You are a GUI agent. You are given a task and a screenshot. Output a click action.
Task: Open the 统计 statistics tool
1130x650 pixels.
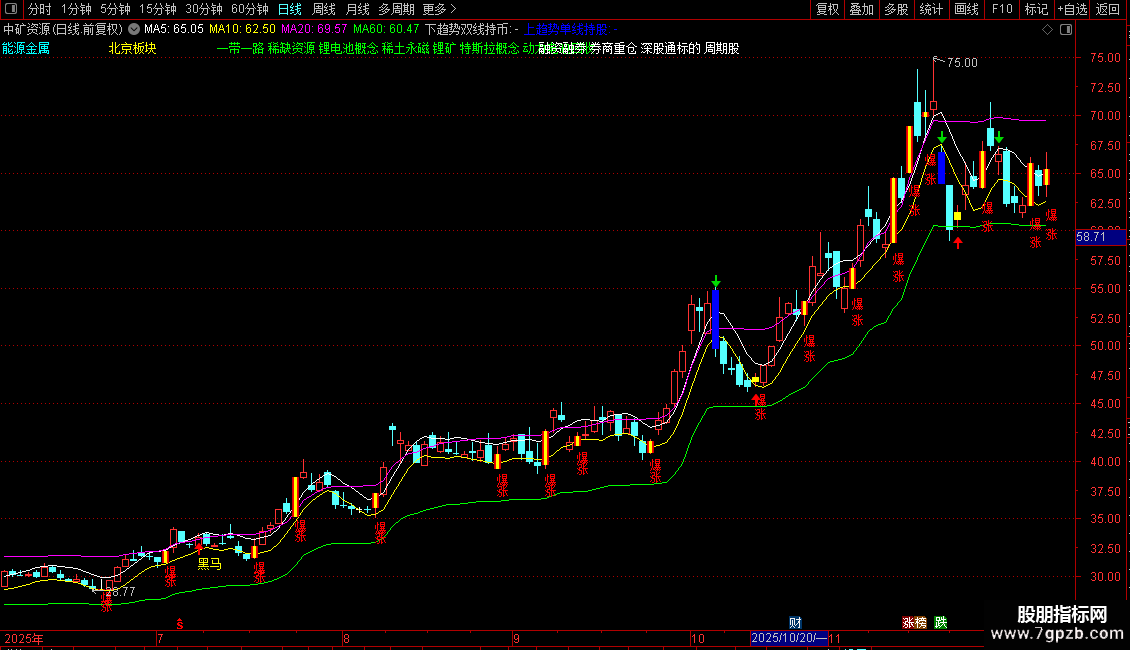[x=930, y=9]
